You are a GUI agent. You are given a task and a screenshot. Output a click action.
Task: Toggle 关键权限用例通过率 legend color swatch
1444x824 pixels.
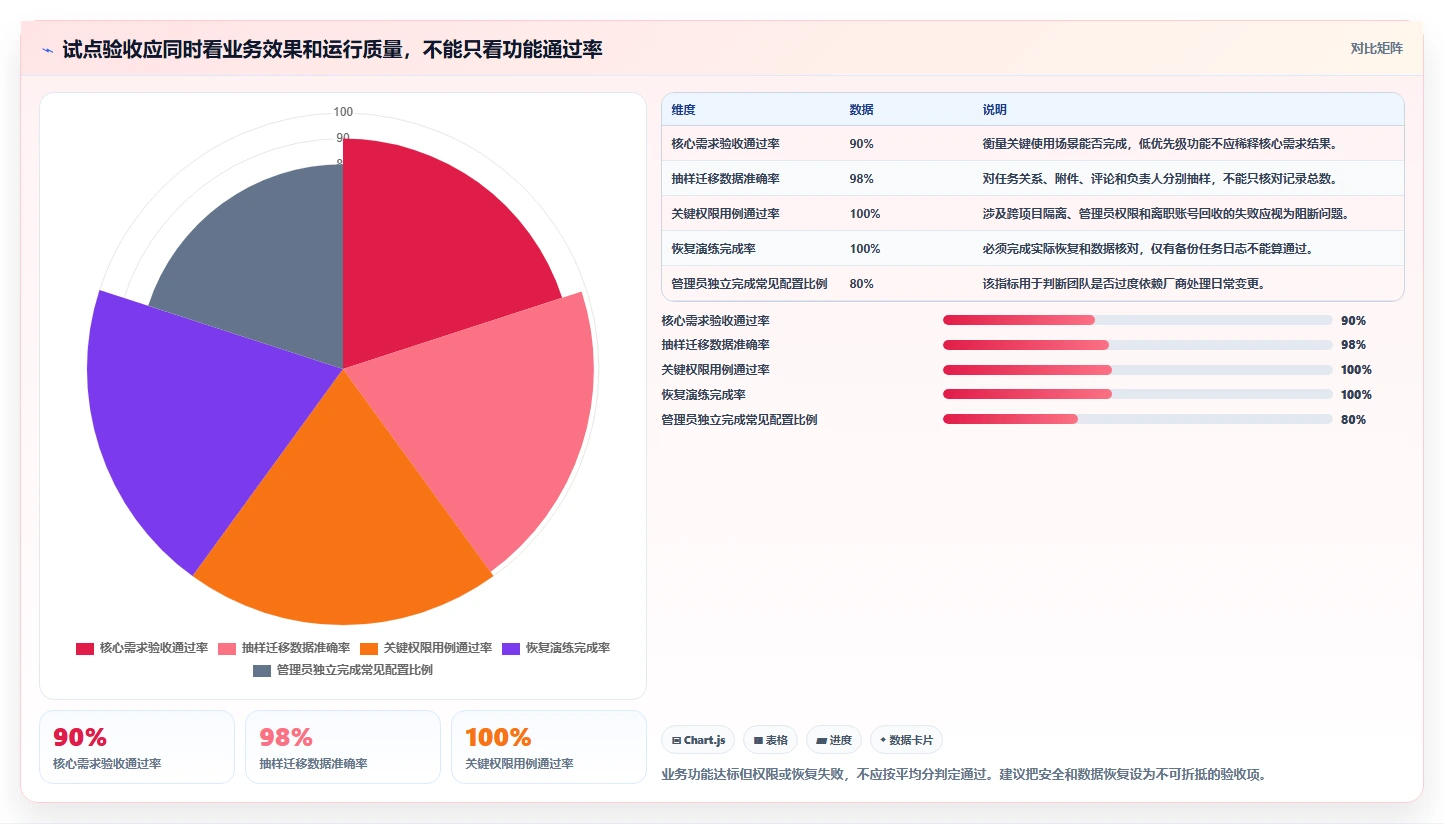click(x=369, y=648)
